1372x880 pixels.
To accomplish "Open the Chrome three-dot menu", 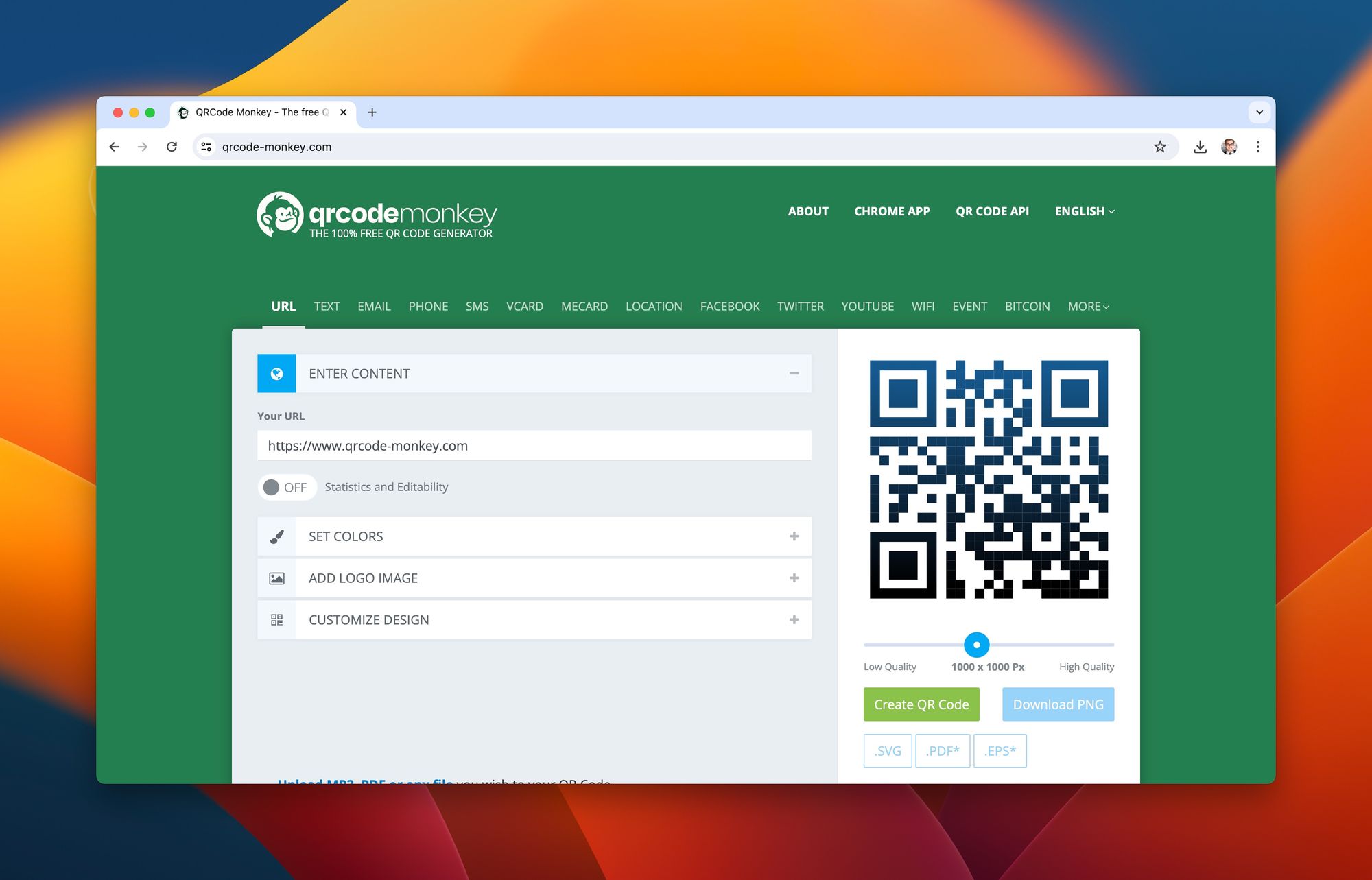I will [1258, 147].
